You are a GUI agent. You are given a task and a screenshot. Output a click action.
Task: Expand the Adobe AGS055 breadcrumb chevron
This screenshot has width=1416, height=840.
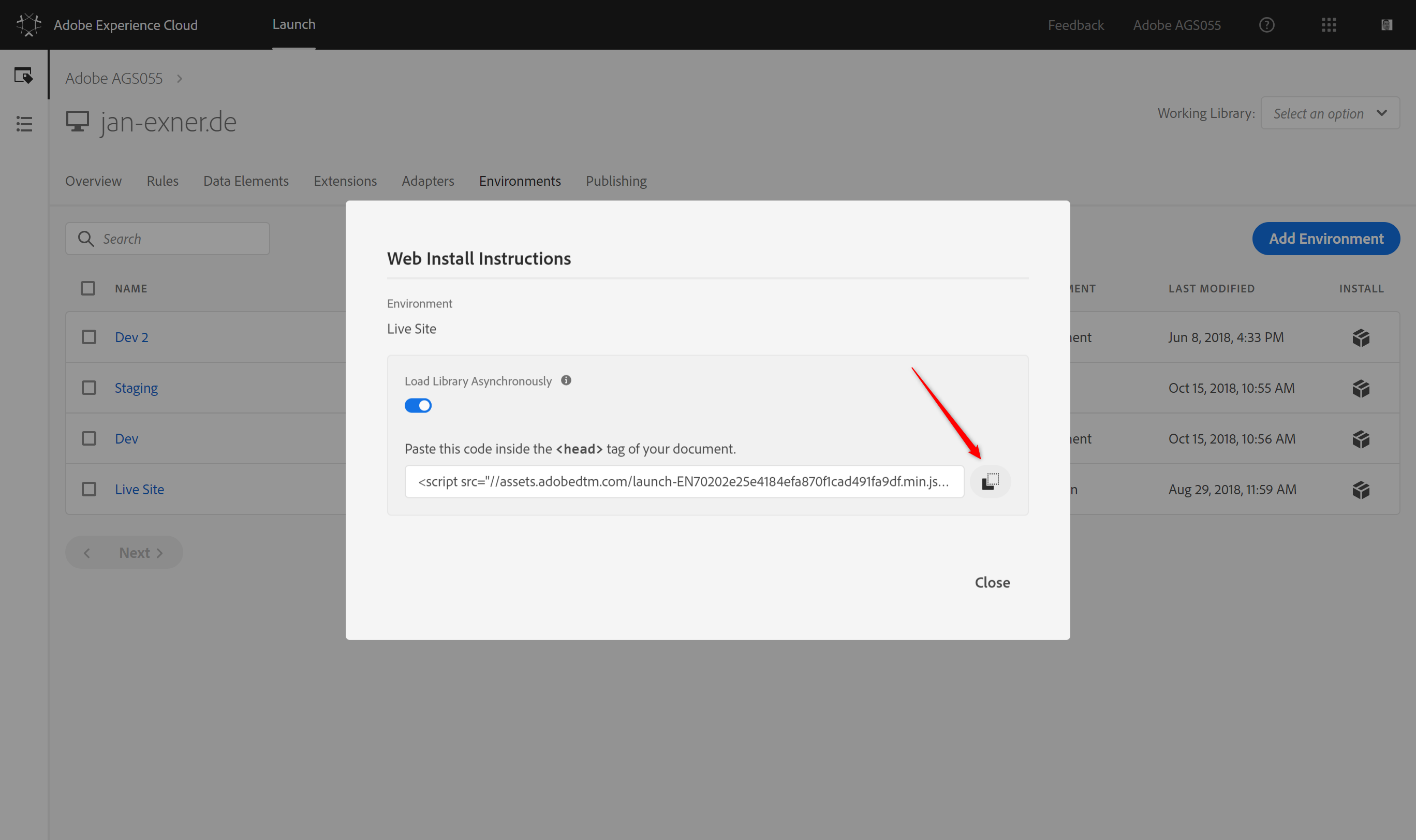coord(180,79)
